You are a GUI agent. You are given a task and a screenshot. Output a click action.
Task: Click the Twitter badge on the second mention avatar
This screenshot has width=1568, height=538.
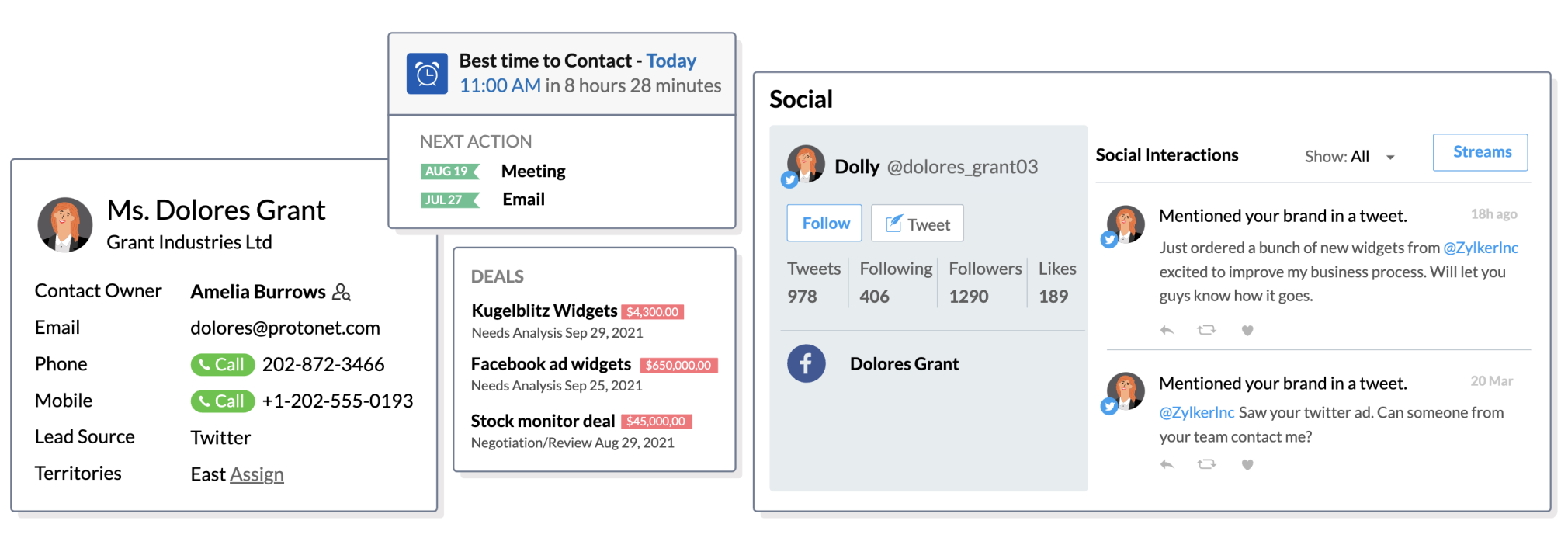click(1109, 406)
